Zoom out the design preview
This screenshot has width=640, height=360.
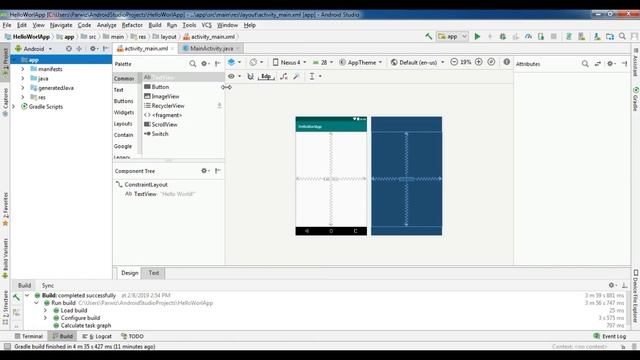(x=454, y=62)
